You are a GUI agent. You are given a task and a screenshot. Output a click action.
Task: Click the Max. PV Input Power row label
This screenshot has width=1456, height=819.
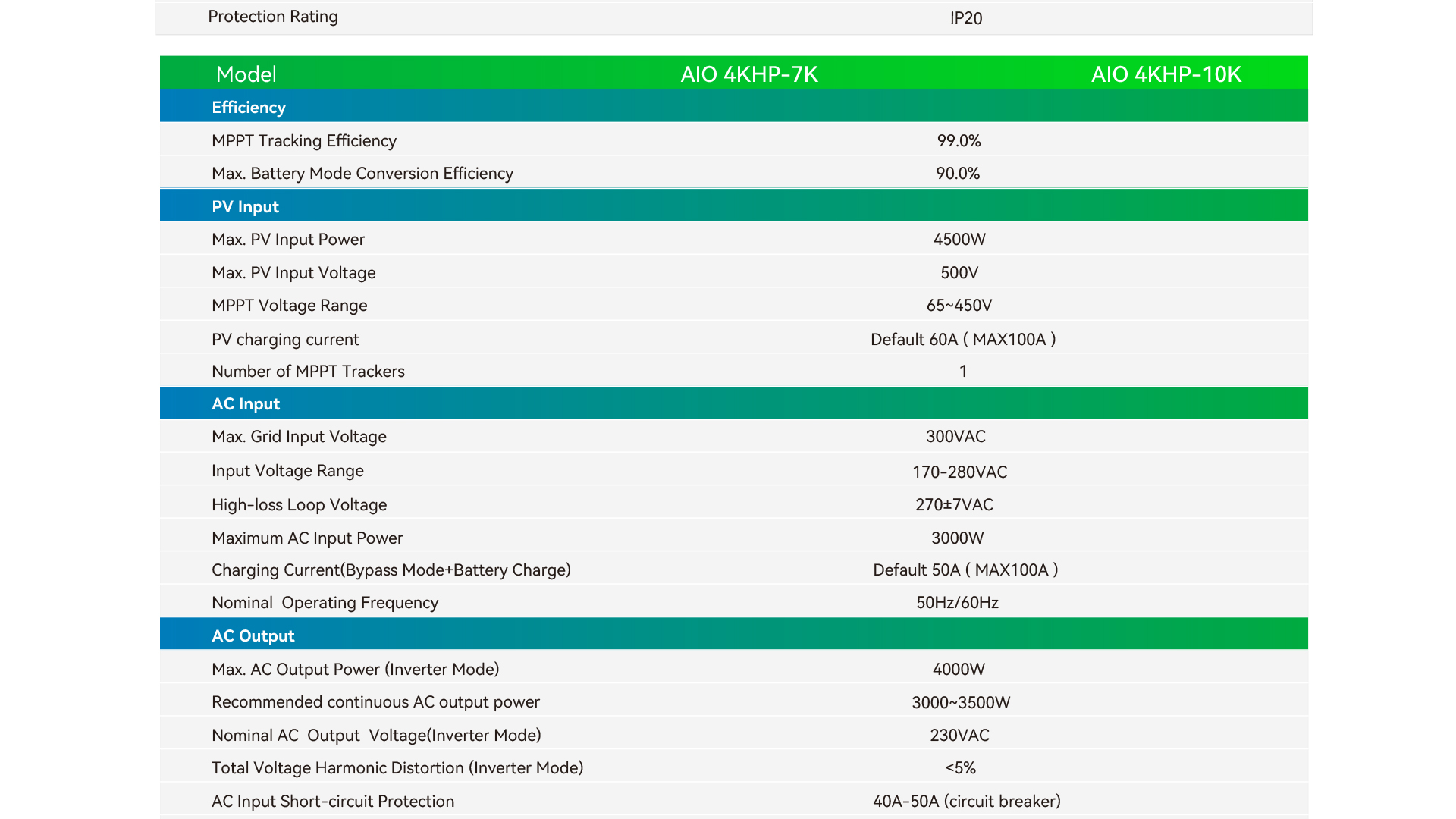[x=288, y=240]
